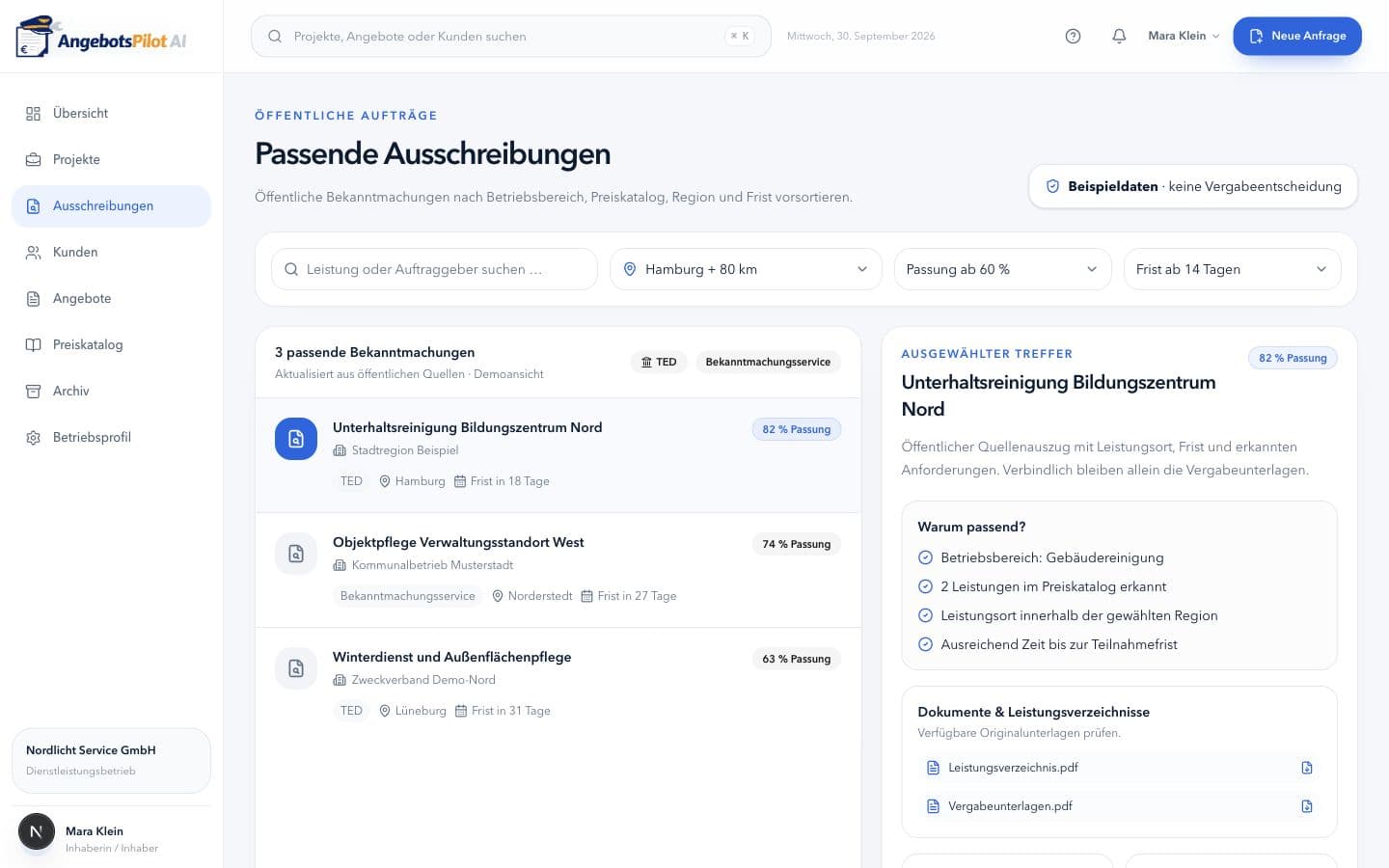Select Winterdienst und Außenflächenpflege listing
The width and height of the screenshot is (1389, 868).
(x=558, y=685)
